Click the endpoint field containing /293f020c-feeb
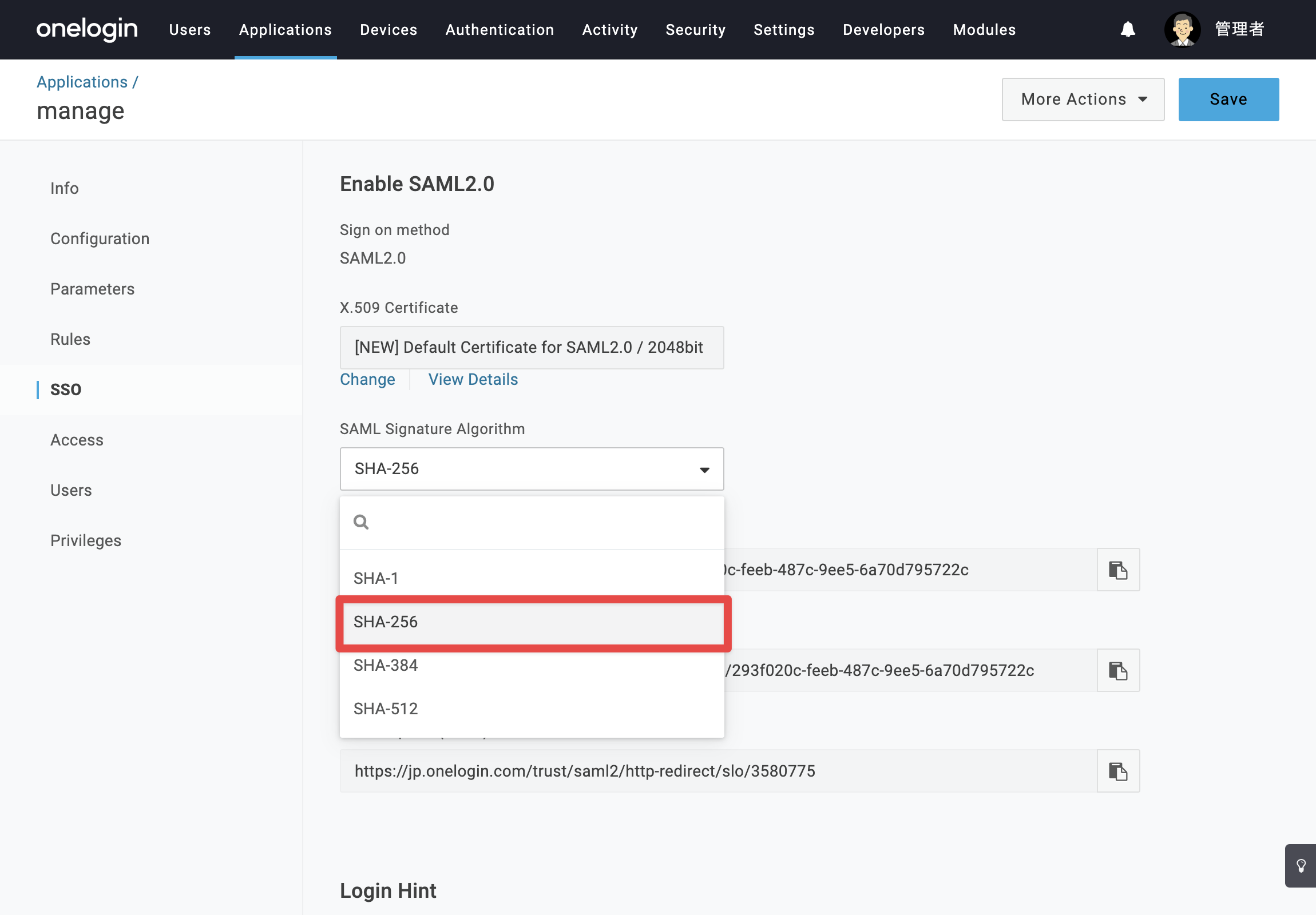Viewport: 1316px width, 915px height. (911, 670)
